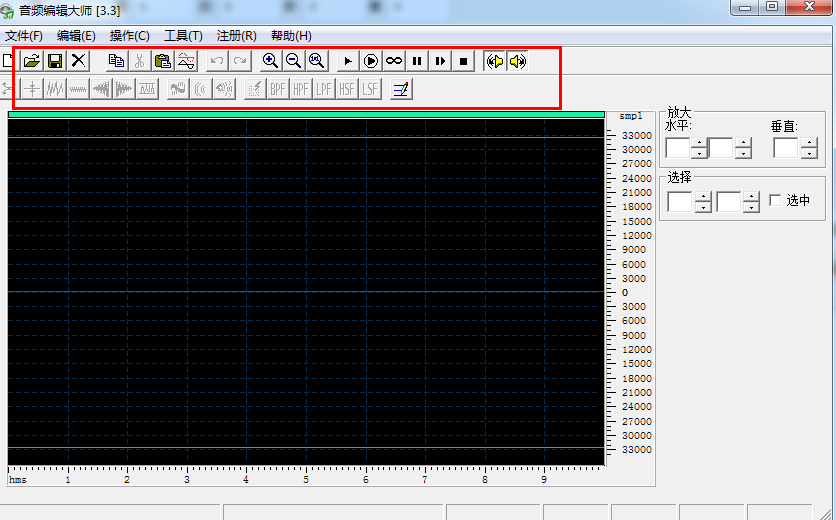This screenshot has height=520, width=836.
Task: Open an audio file with folder icon
Action: 32,61
